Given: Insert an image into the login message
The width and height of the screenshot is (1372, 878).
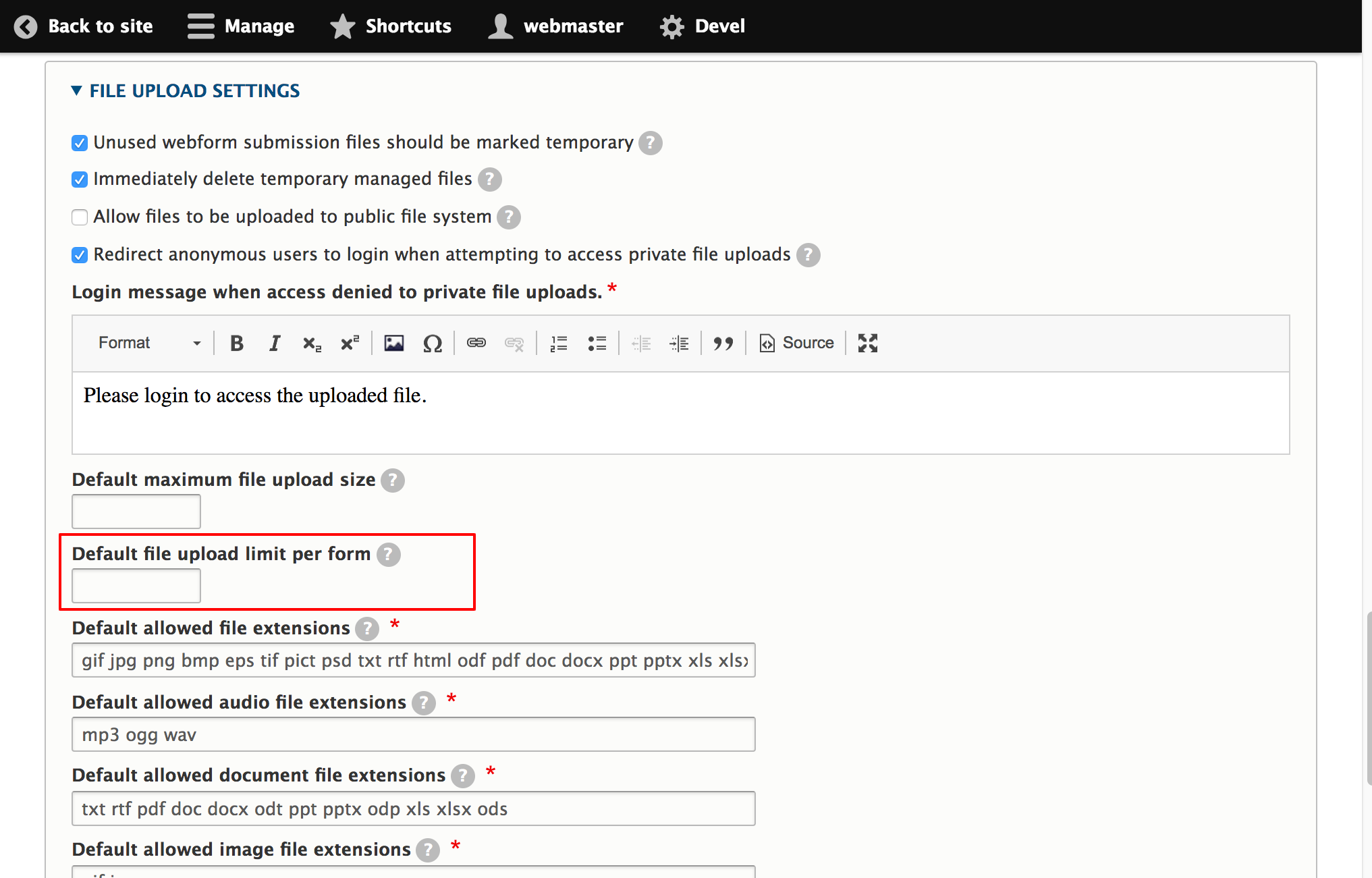Looking at the screenshot, I should coord(394,343).
